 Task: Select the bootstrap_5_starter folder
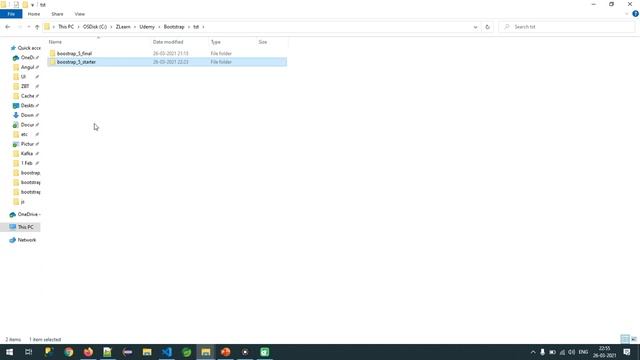coord(76,62)
